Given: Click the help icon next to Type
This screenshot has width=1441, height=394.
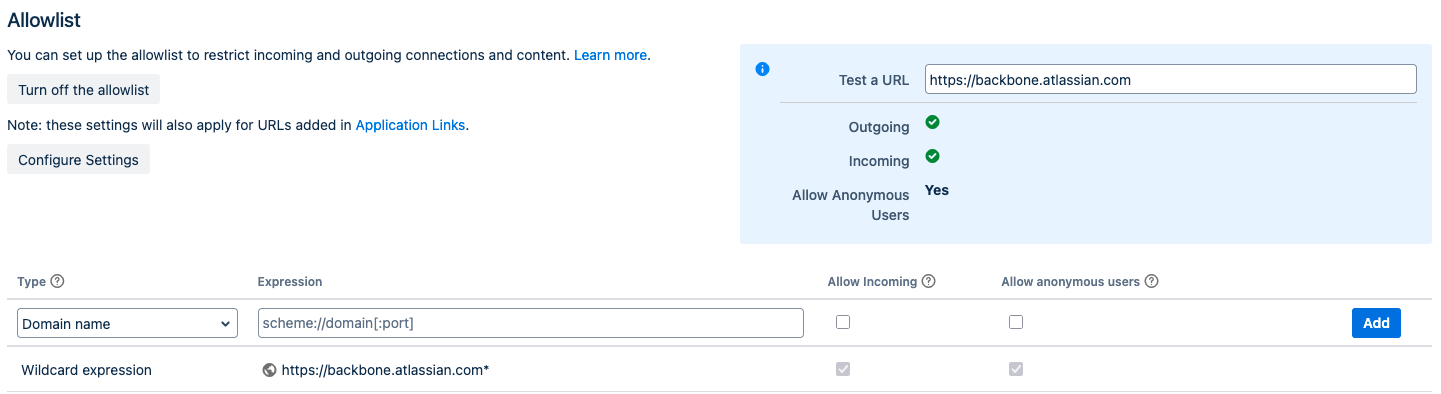Looking at the screenshot, I should tap(57, 281).
